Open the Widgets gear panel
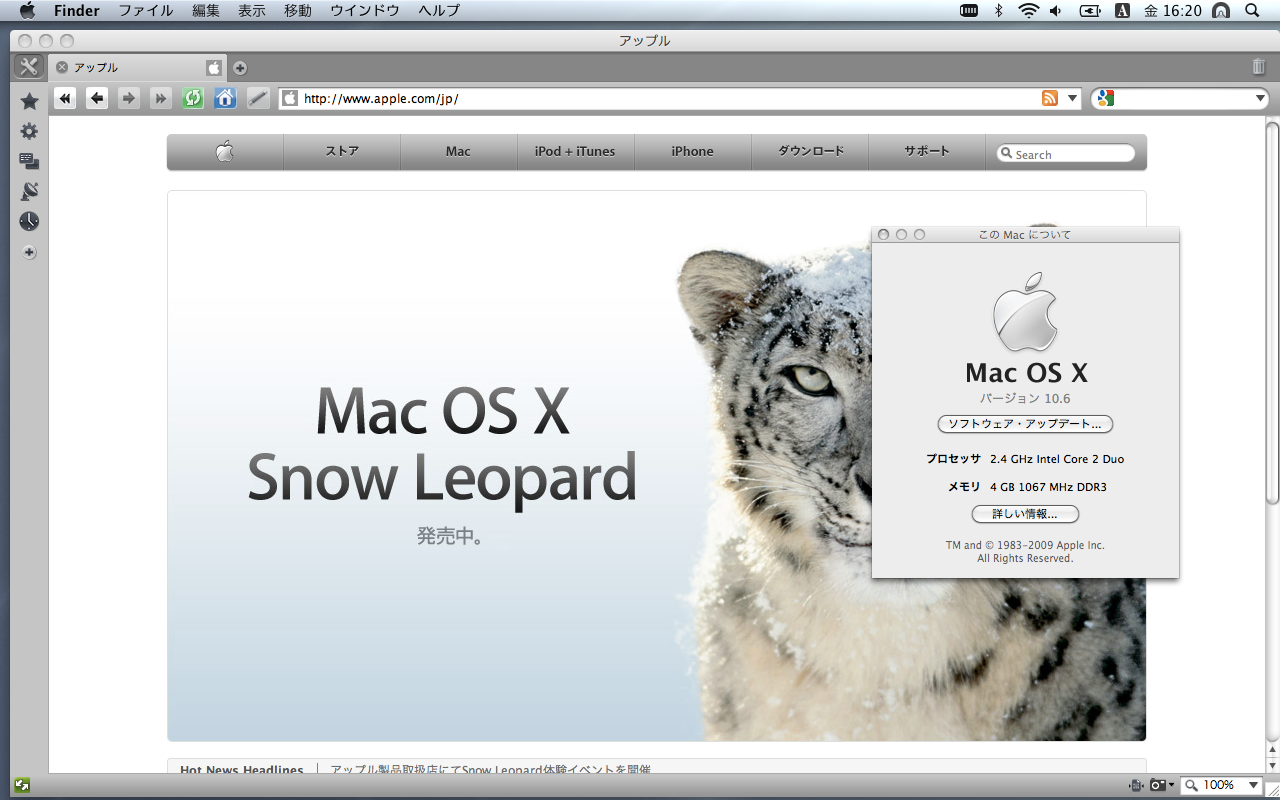 tap(29, 131)
